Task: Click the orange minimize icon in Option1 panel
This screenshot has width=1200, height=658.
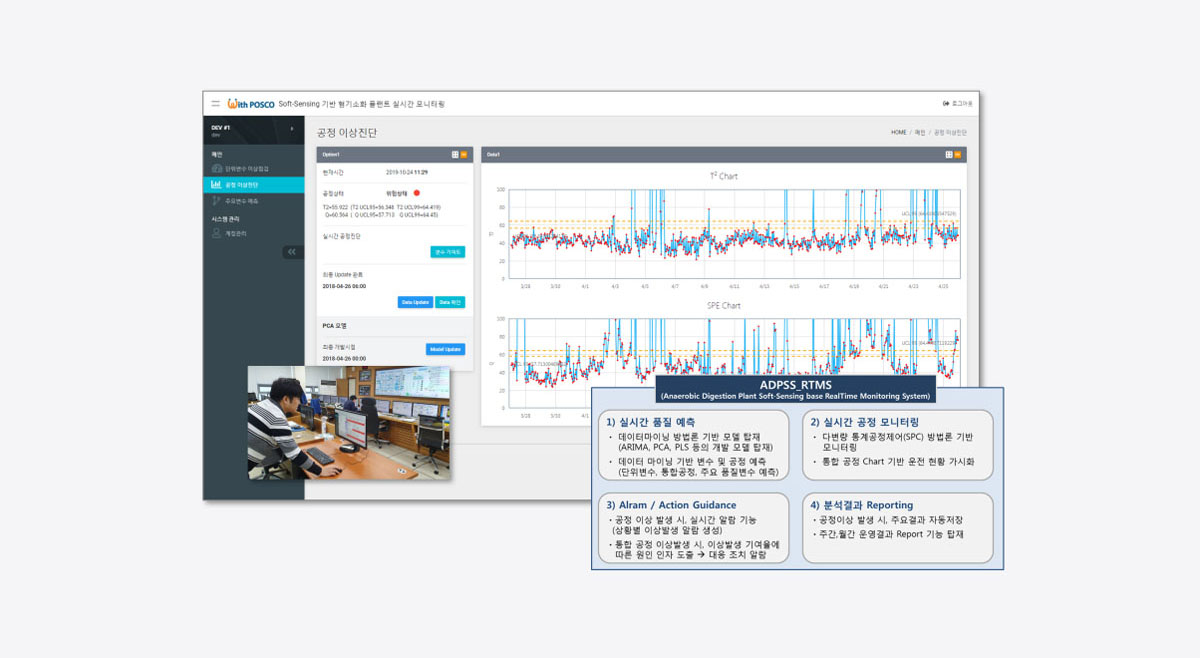Action: [464, 154]
